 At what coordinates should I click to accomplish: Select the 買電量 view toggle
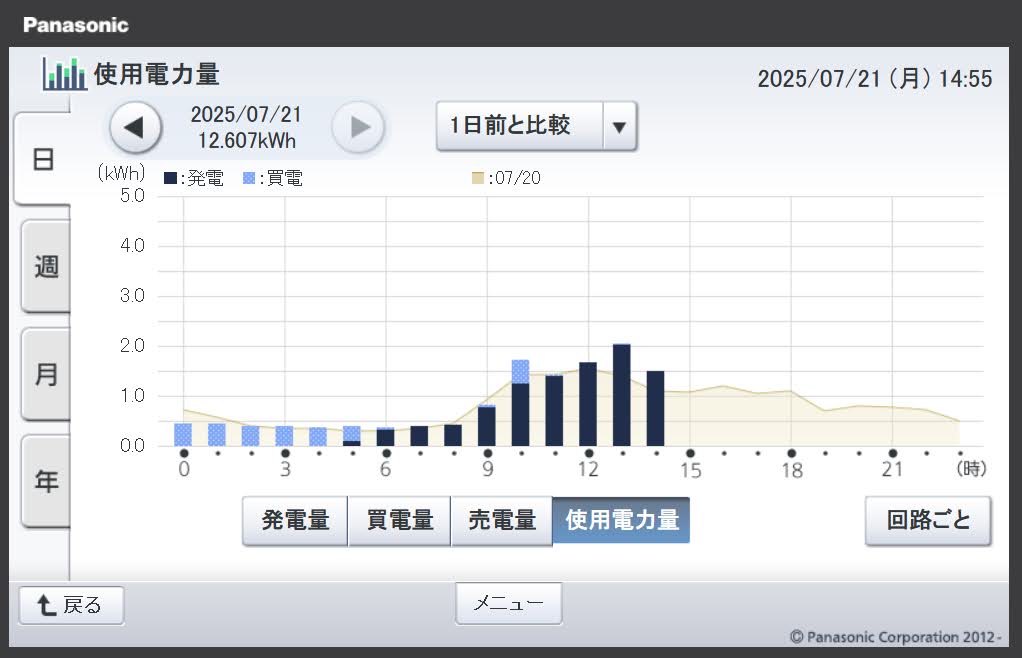399,521
